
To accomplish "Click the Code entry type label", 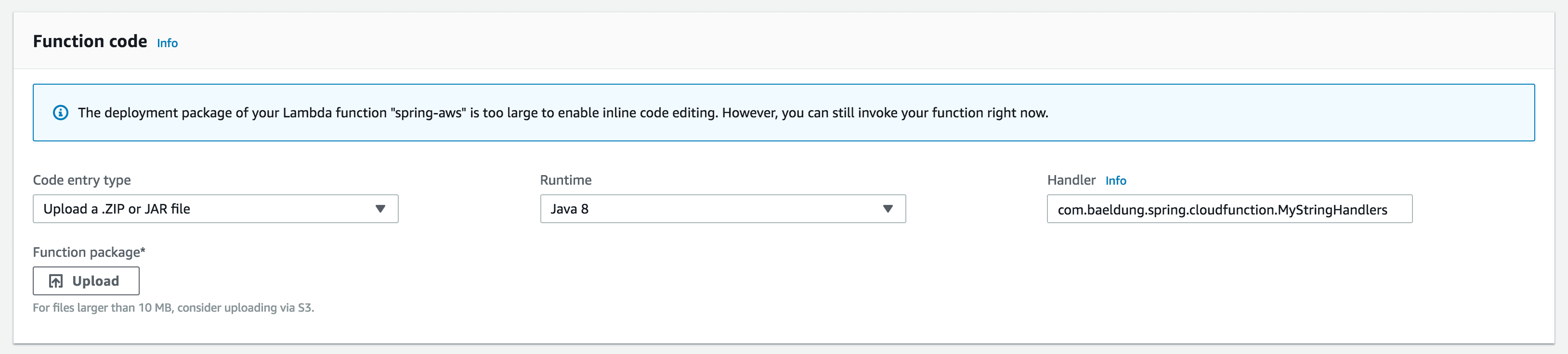I will coord(81,180).
